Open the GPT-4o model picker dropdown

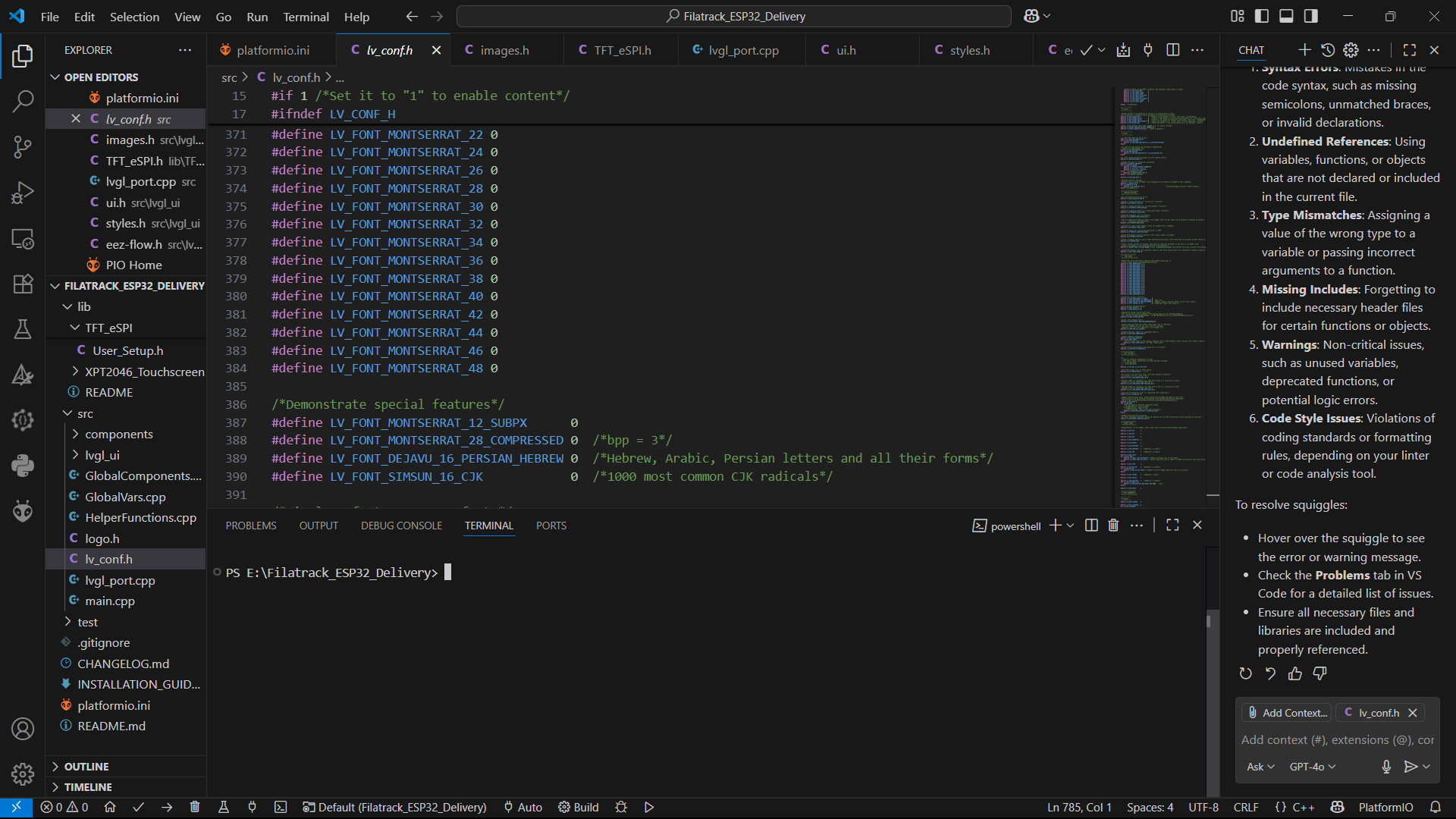coord(1312,767)
